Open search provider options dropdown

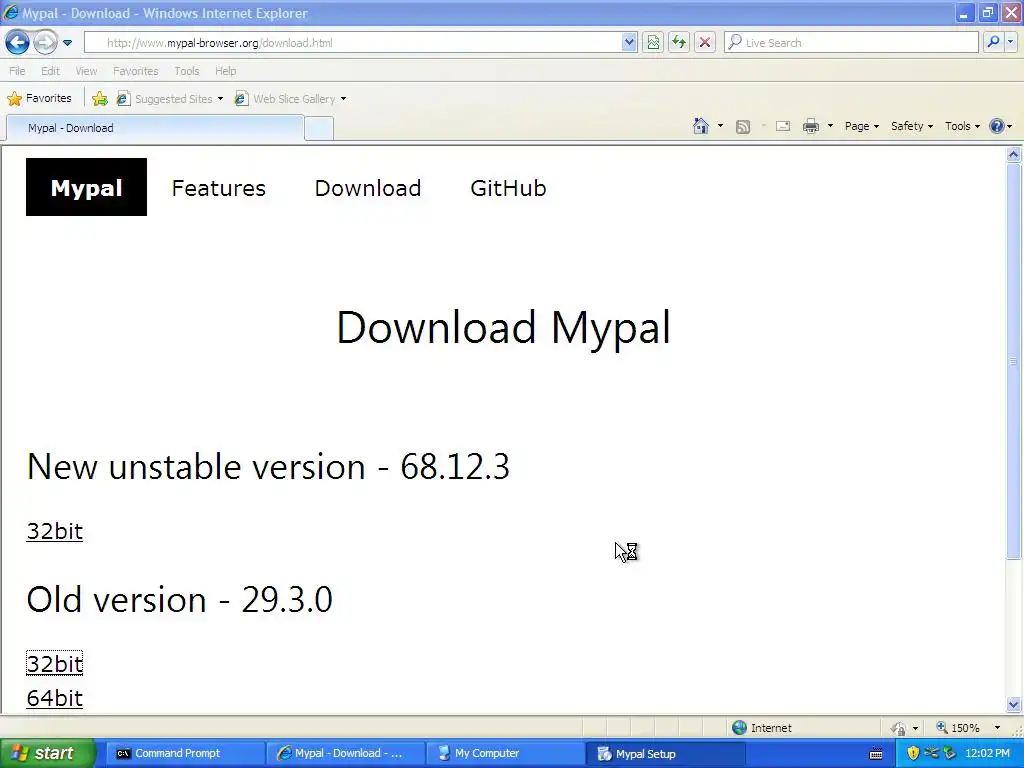pyautogui.click(x=1010, y=43)
